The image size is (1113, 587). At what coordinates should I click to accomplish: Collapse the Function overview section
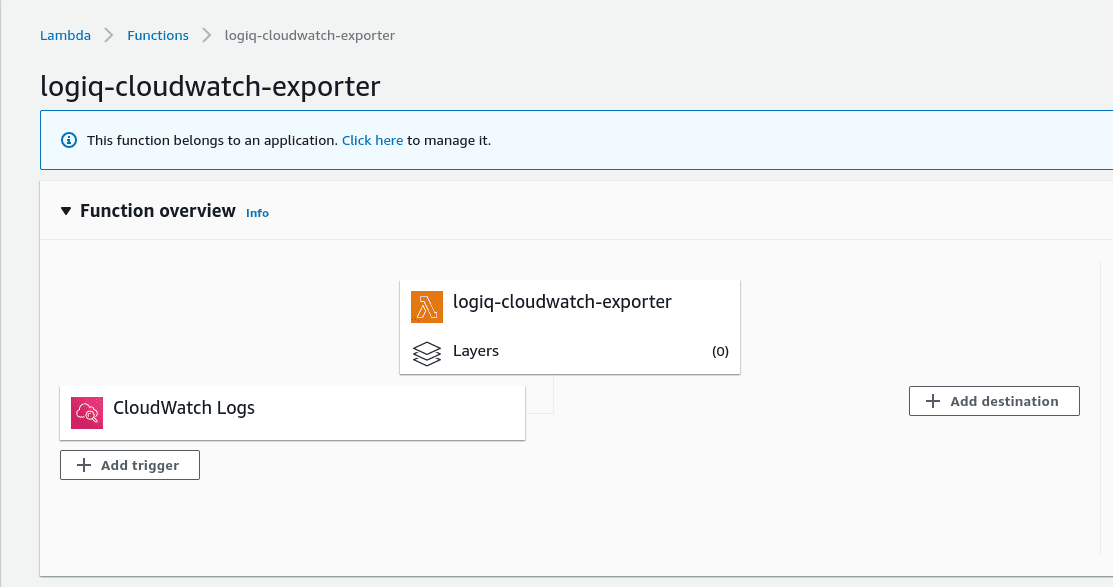pos(66,211)
